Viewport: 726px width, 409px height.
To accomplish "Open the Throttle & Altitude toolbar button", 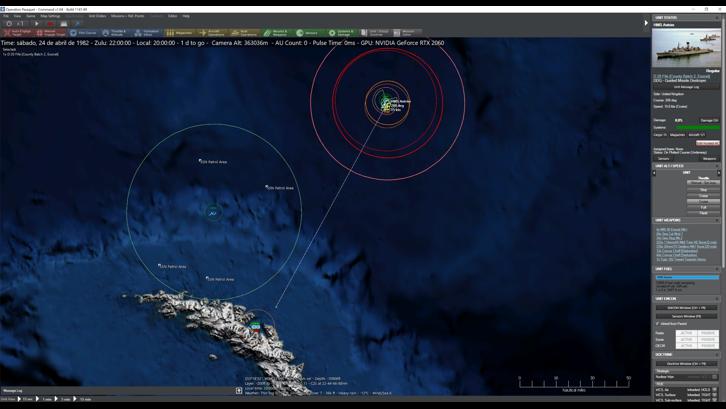I will tap(116, 33).
